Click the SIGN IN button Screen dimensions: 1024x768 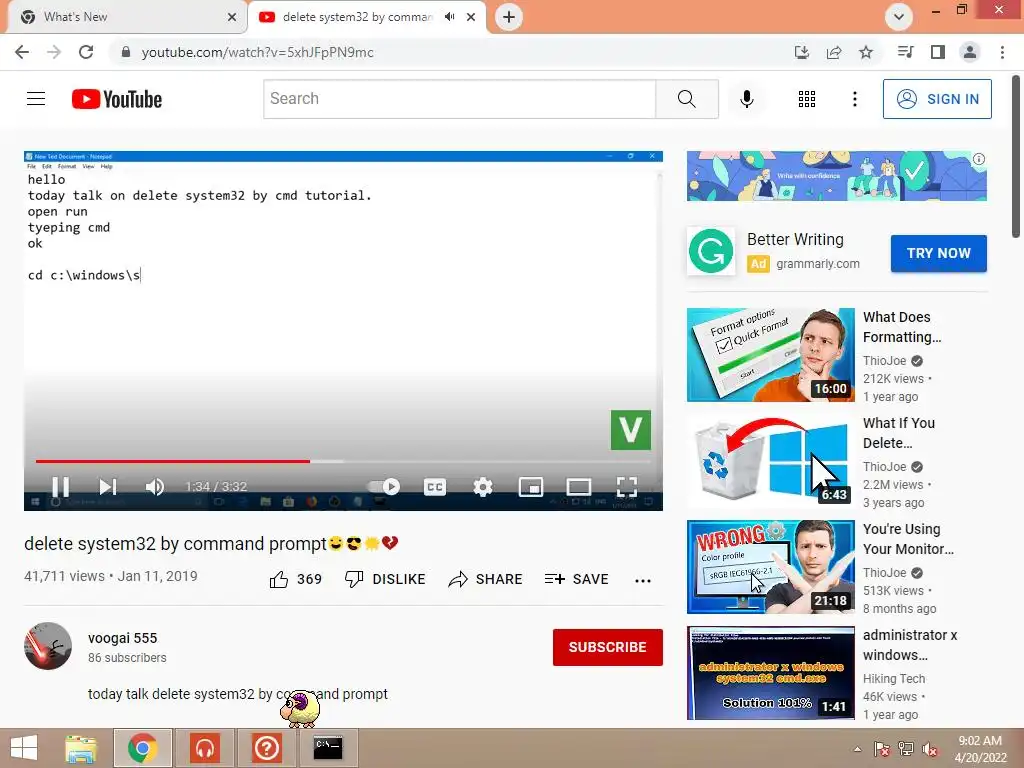coord(937,99)
